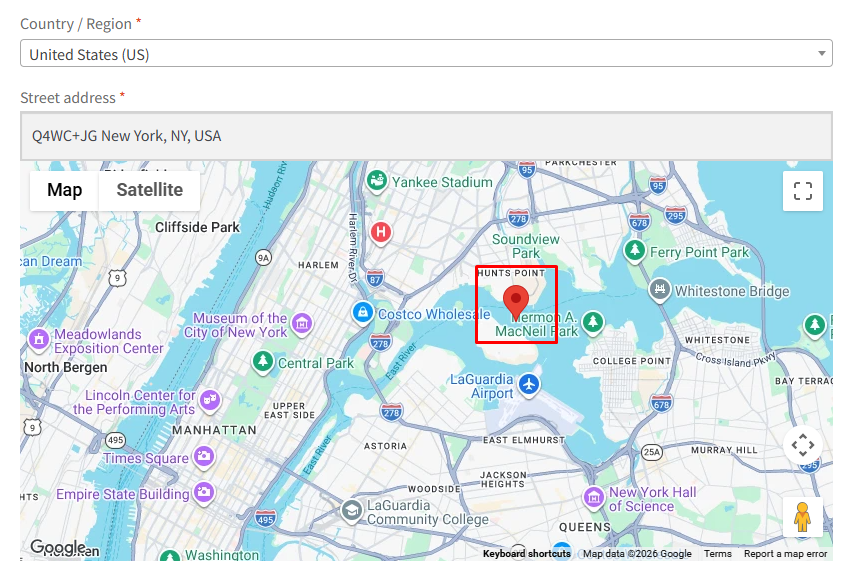Click the MANHATTAN label on the map

coord(215,430)
